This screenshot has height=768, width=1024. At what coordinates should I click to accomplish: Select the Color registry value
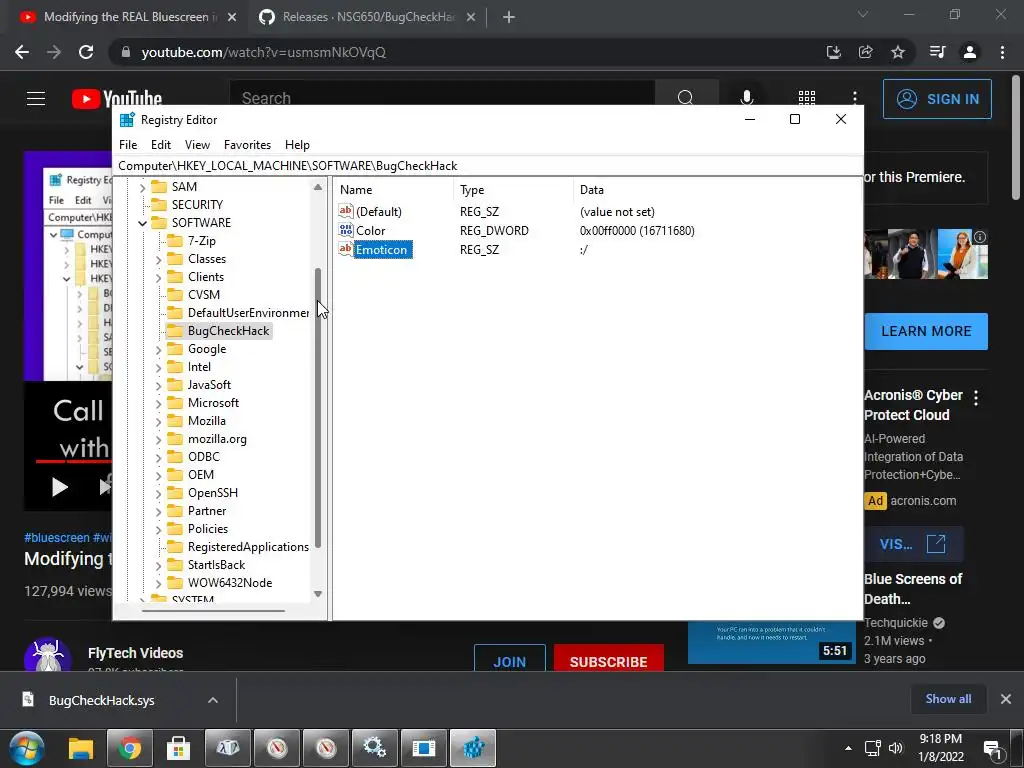(370, 231)
